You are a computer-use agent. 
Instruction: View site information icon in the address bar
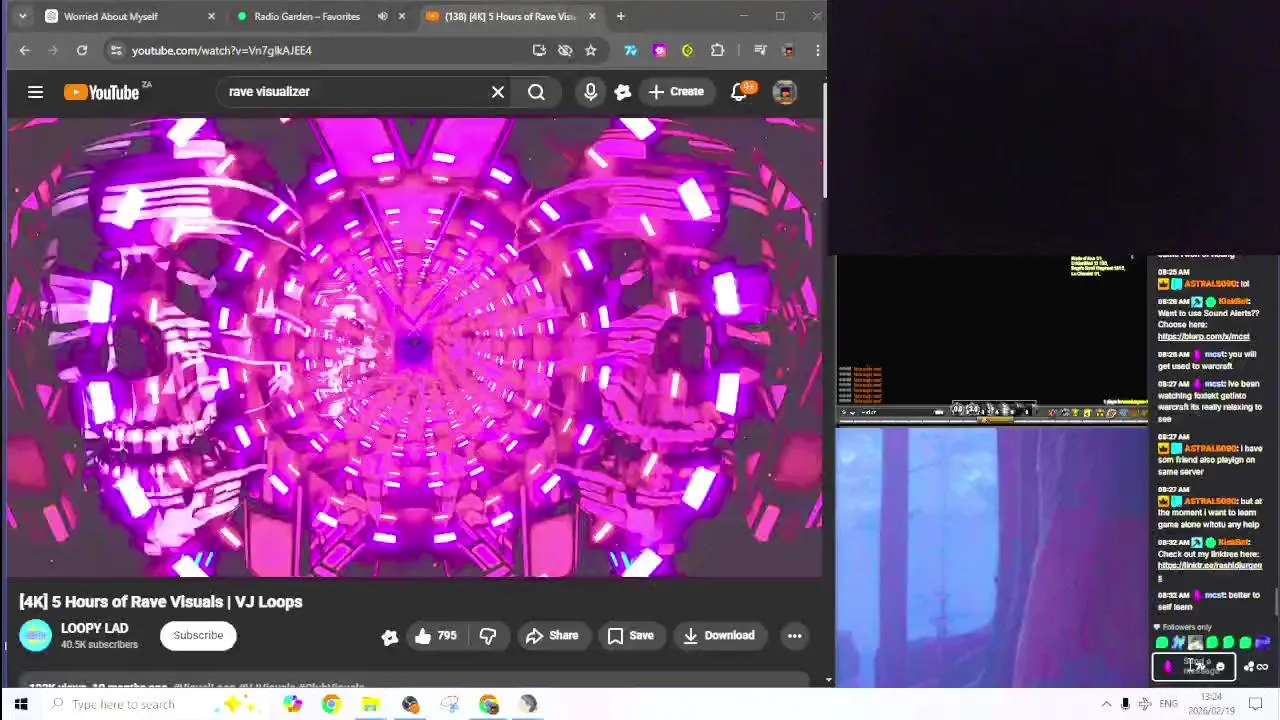tap(116, 50)
